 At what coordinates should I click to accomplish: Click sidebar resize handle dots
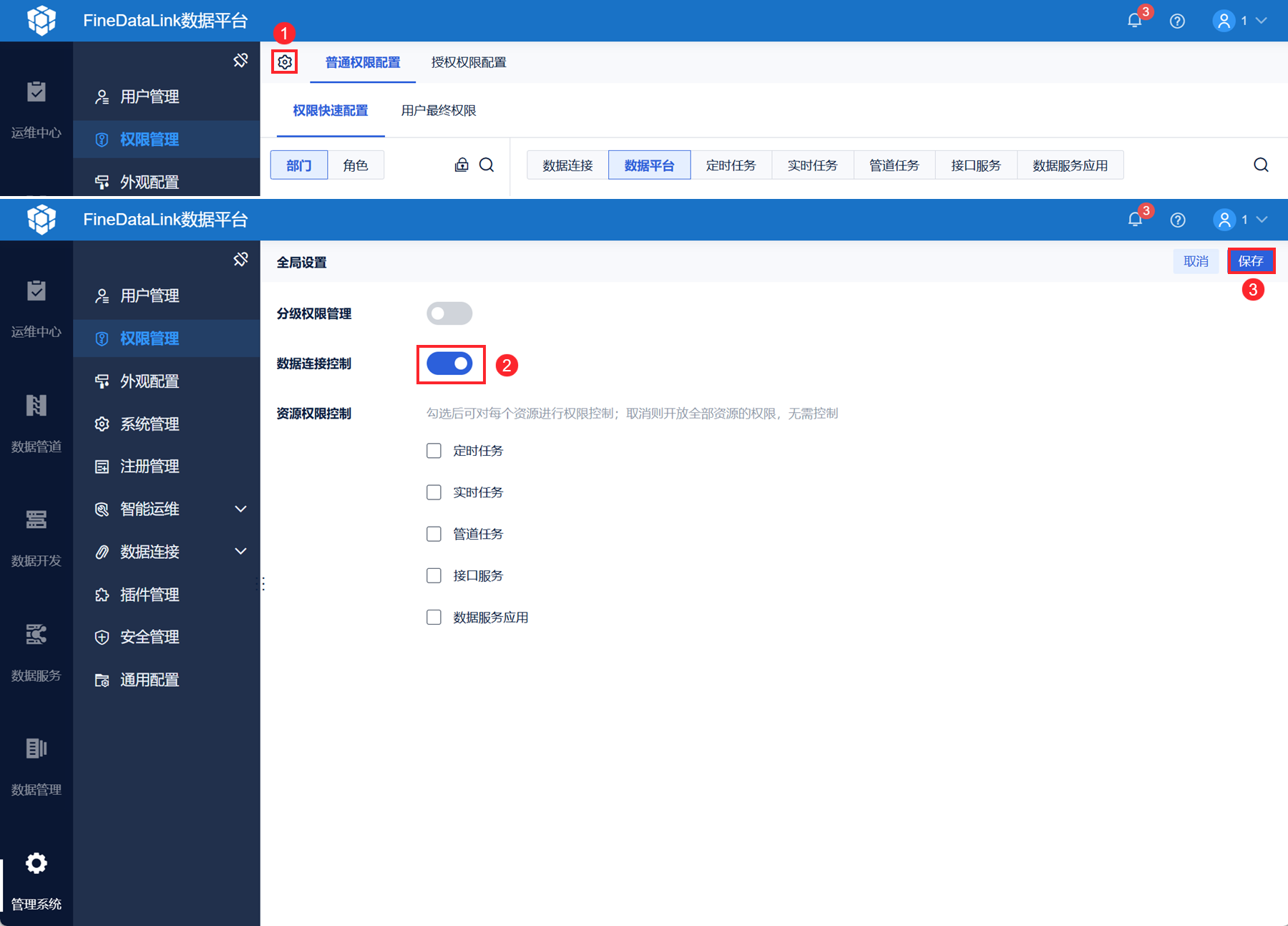pos(263,585)
